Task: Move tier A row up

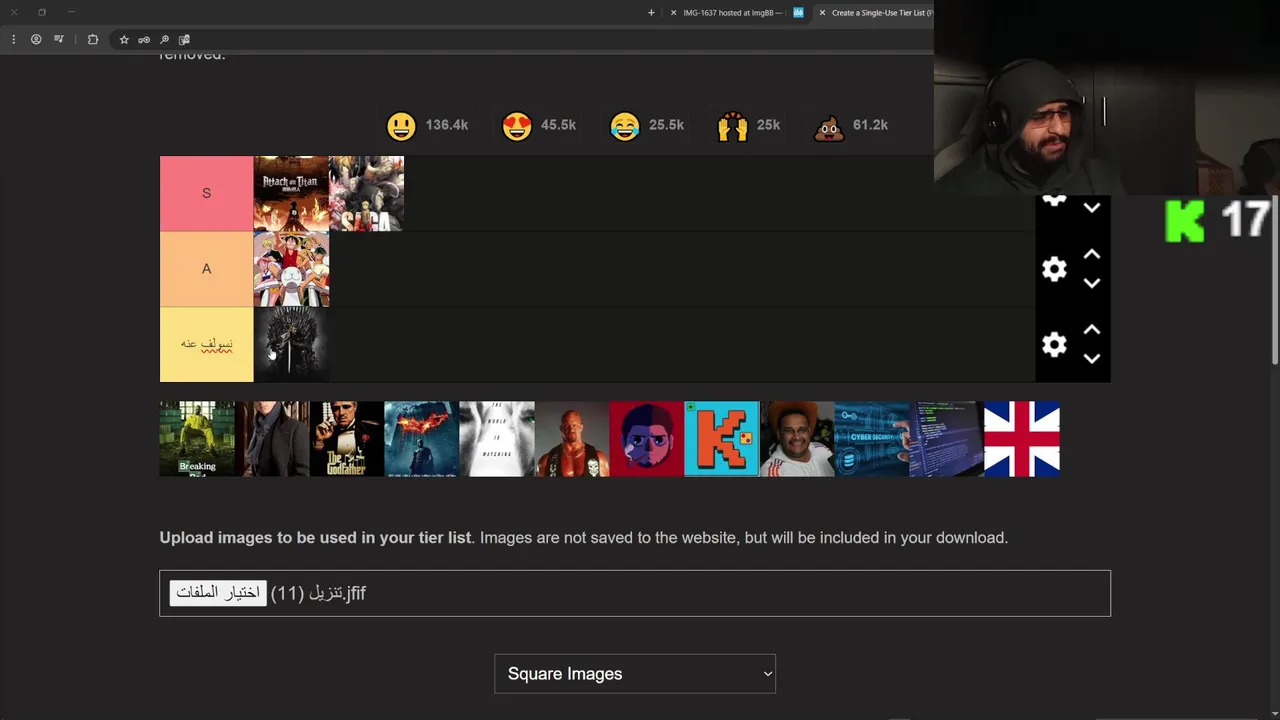Action: (x=1092, y=255)
